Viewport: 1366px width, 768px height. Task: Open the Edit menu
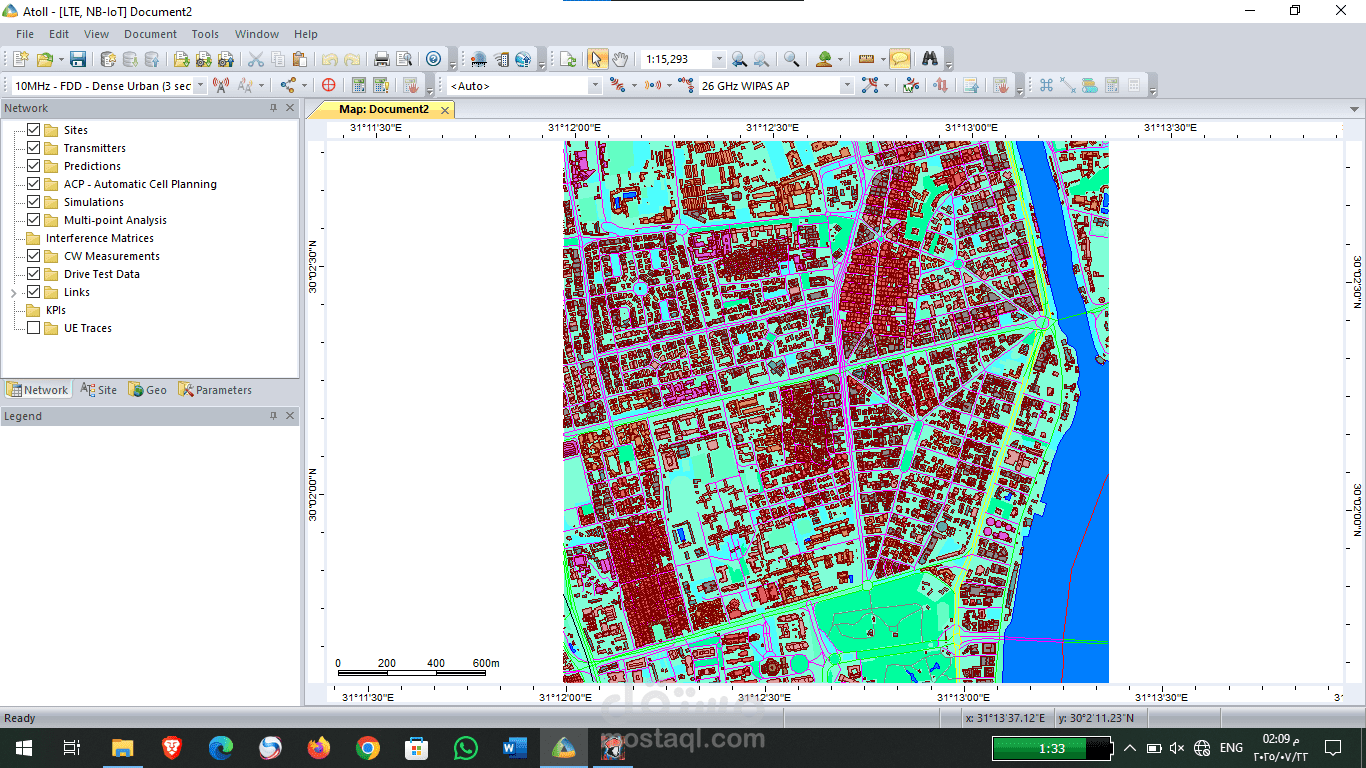pyautogui.click(x=59, y=34)
